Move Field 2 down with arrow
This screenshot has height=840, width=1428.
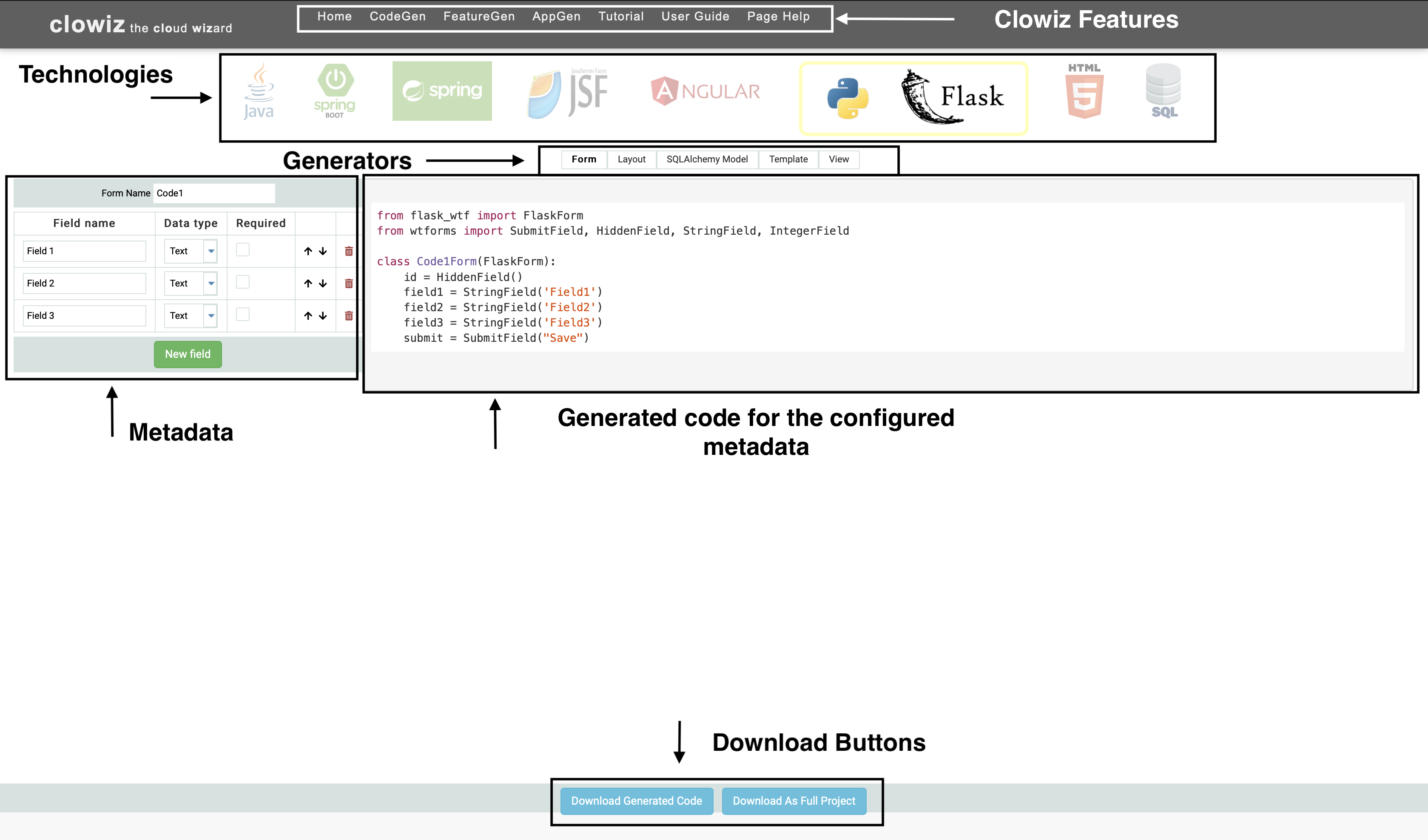click(323, 283)
